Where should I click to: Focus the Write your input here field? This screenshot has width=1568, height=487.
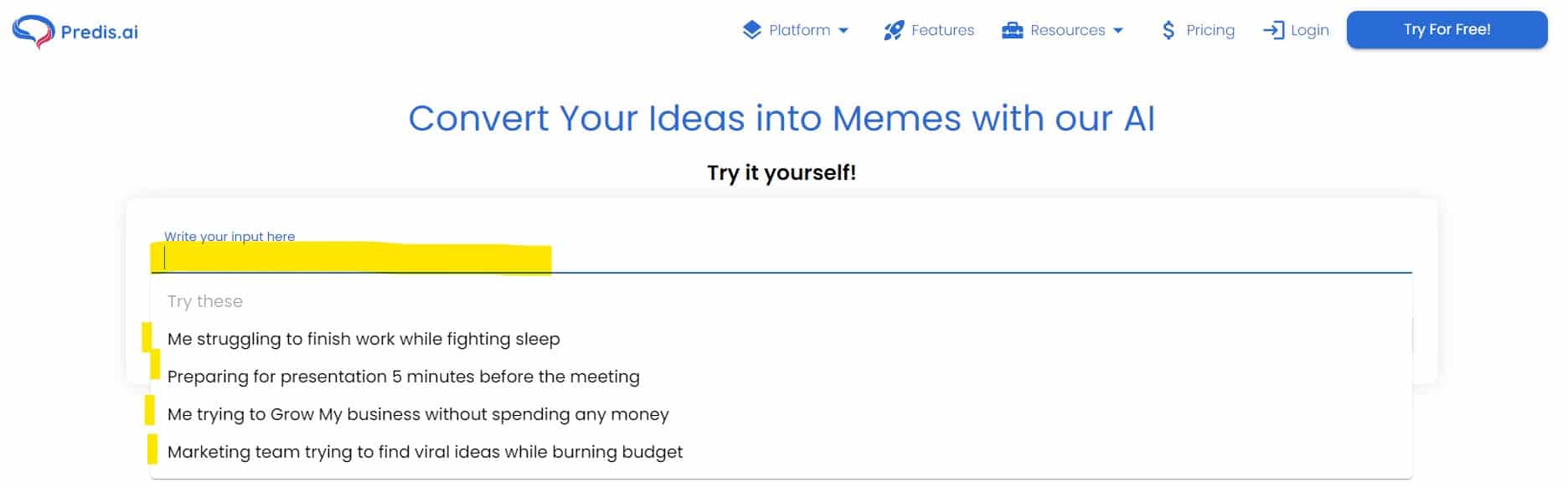781,259
